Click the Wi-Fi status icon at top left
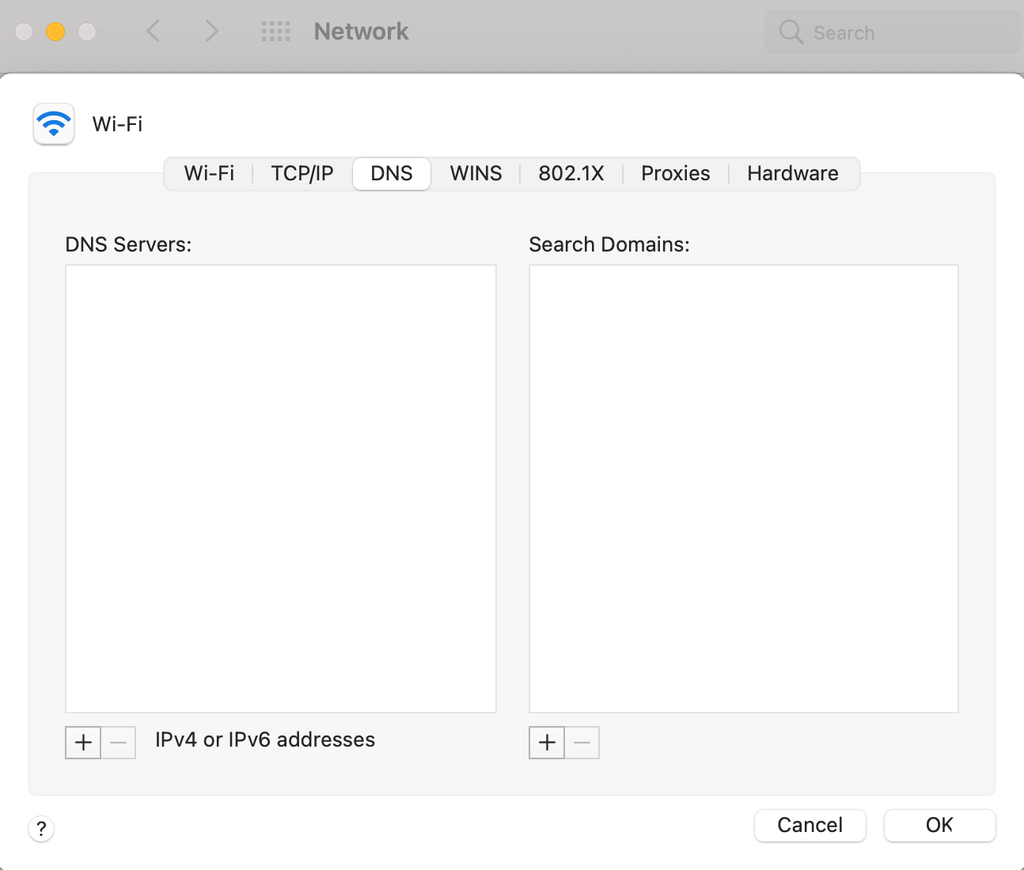Screen dimensions: 1024x870 (53, 124)
